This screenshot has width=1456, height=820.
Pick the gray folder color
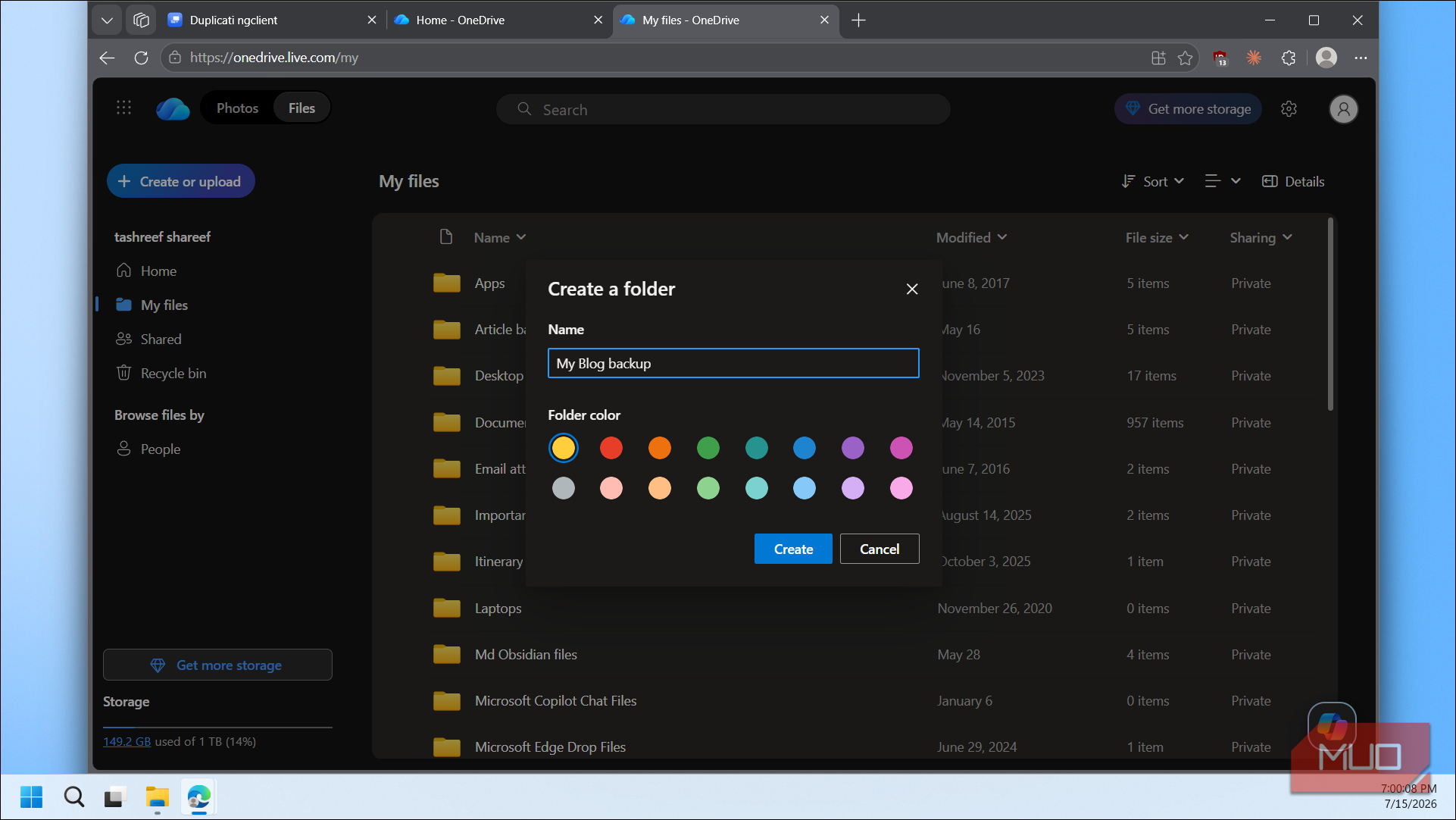563,488
